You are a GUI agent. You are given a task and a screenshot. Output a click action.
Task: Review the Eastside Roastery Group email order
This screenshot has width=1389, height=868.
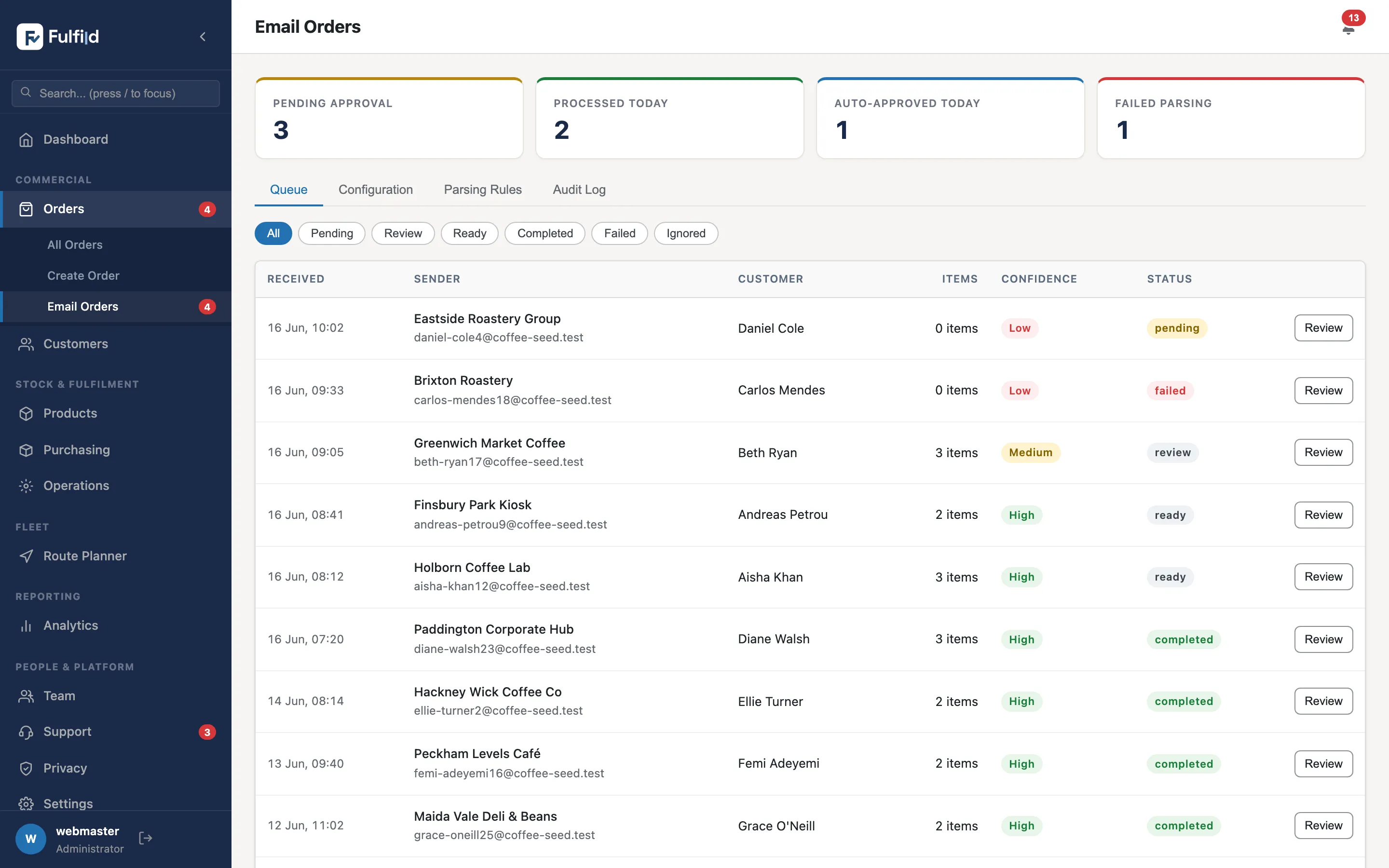click(x=1323, y=328)
